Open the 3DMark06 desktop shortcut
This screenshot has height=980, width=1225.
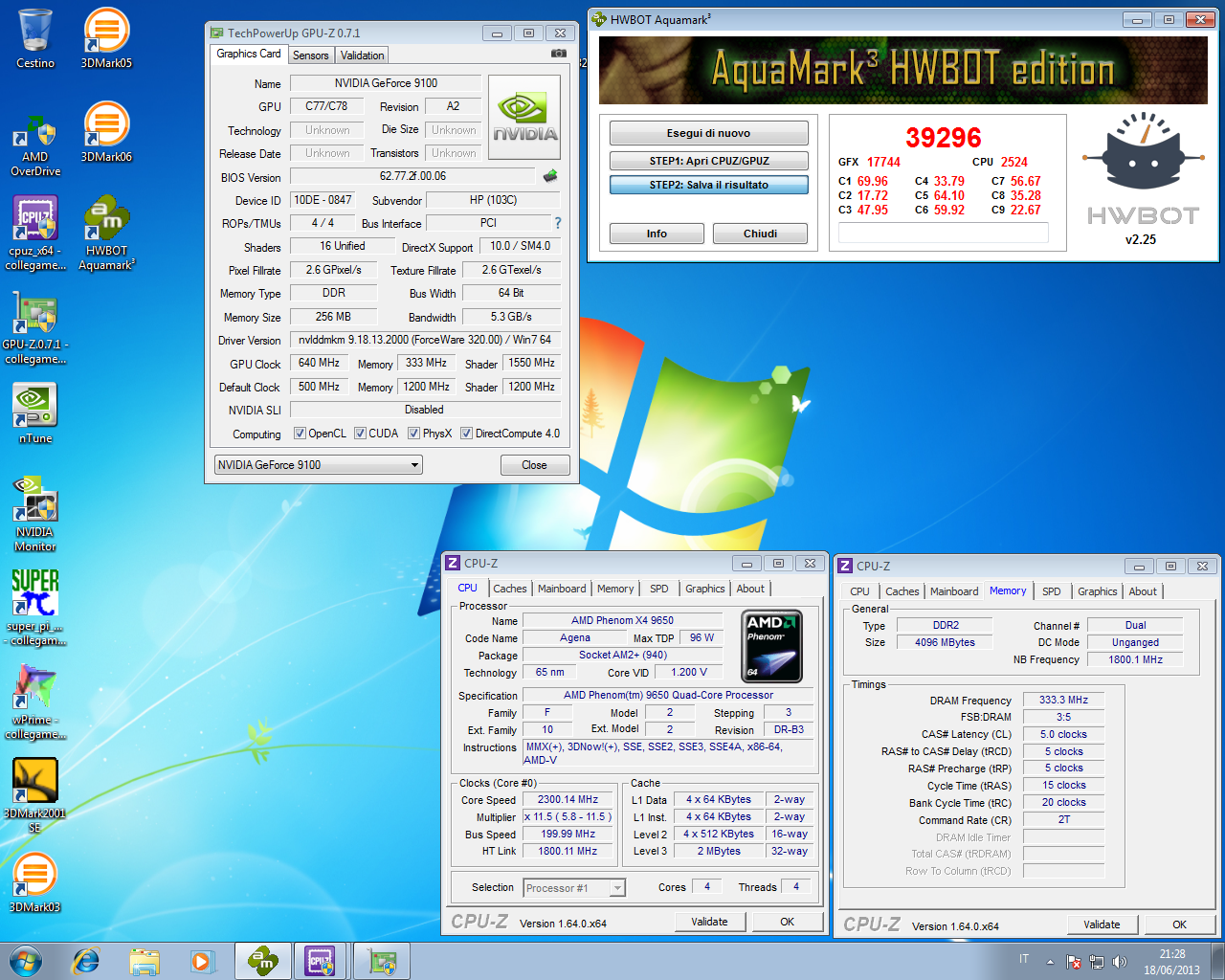point(106,132)
